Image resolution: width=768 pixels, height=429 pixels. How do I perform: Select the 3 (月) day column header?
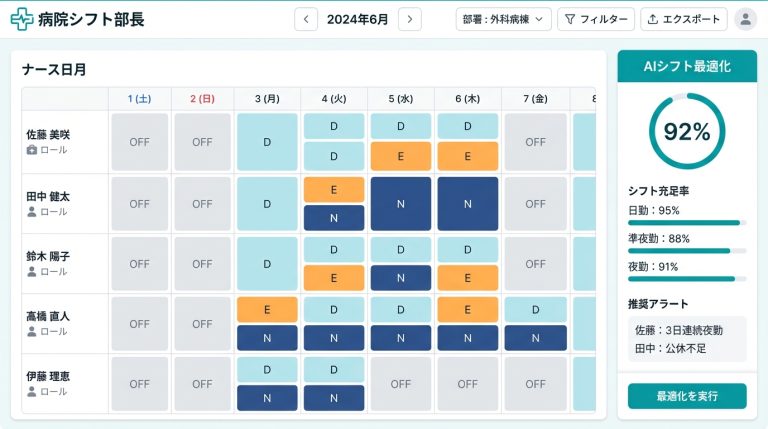coord(267,98)
